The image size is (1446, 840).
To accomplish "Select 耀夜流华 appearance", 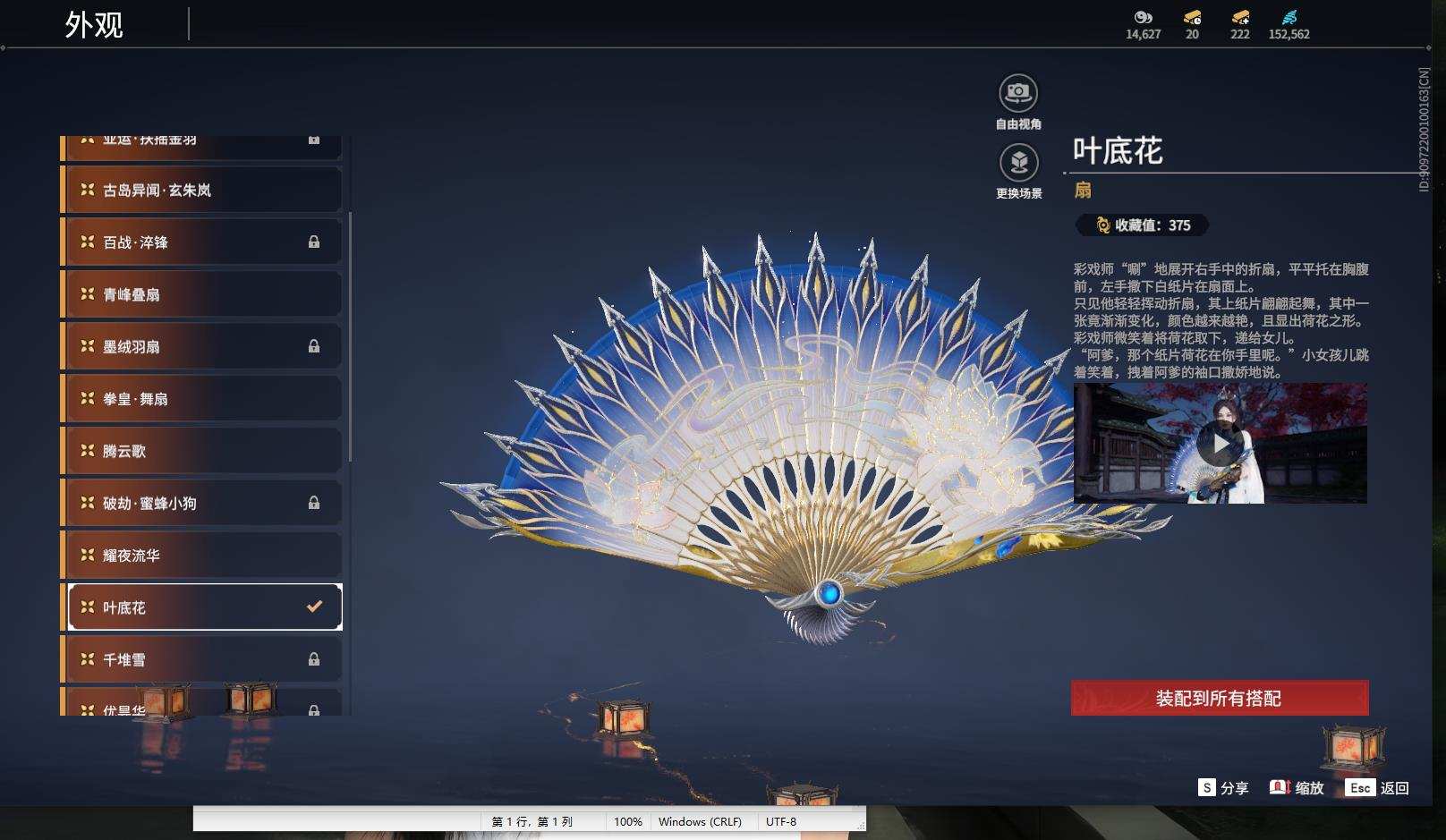I will pos(201,556).
